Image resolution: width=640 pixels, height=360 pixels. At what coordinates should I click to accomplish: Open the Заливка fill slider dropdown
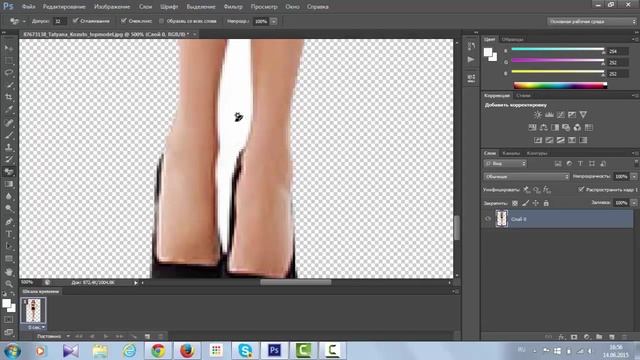pyautogui.click(x=634, y=203)
